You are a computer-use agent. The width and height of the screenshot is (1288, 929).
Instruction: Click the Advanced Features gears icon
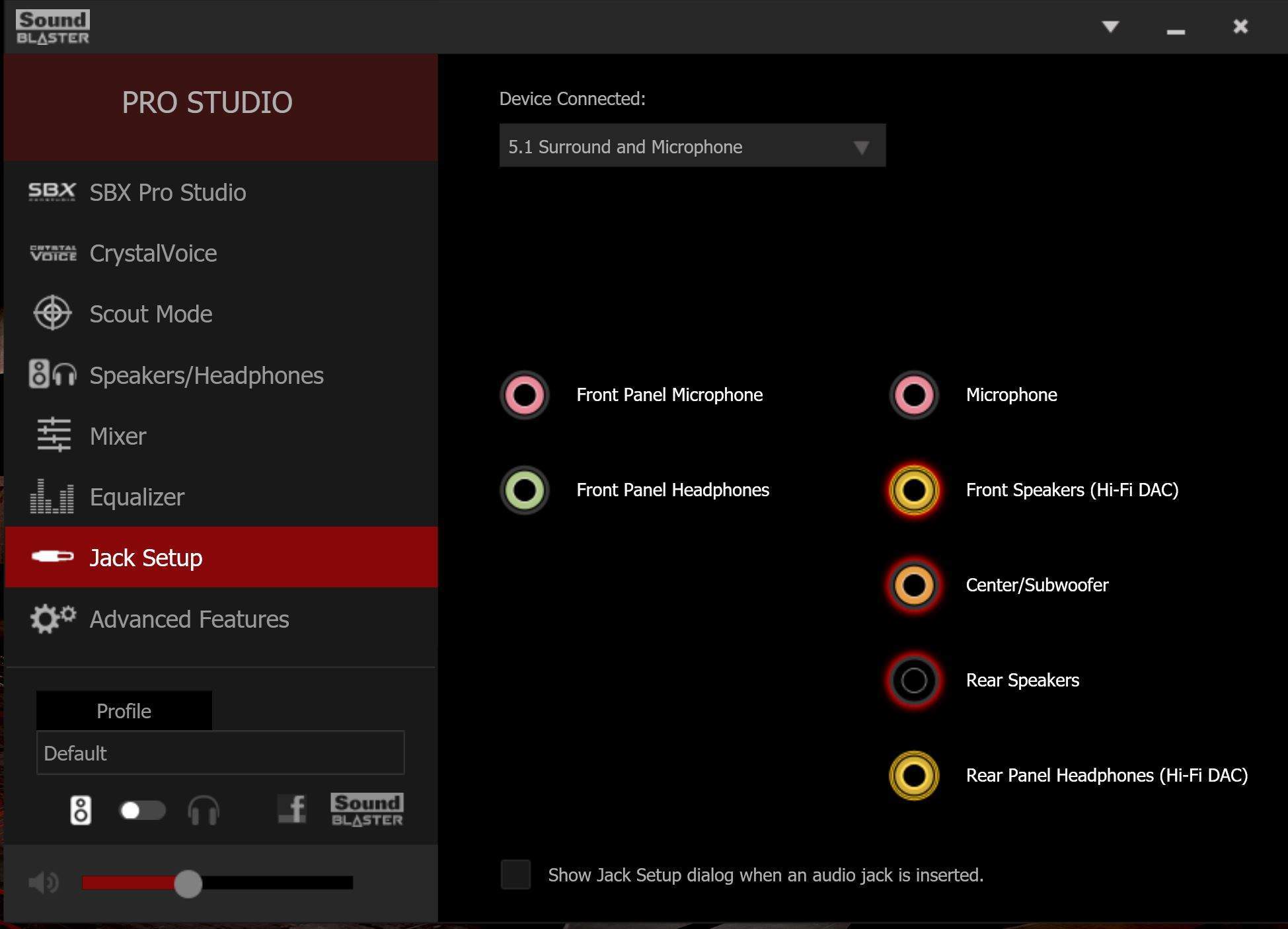[53, 618]
